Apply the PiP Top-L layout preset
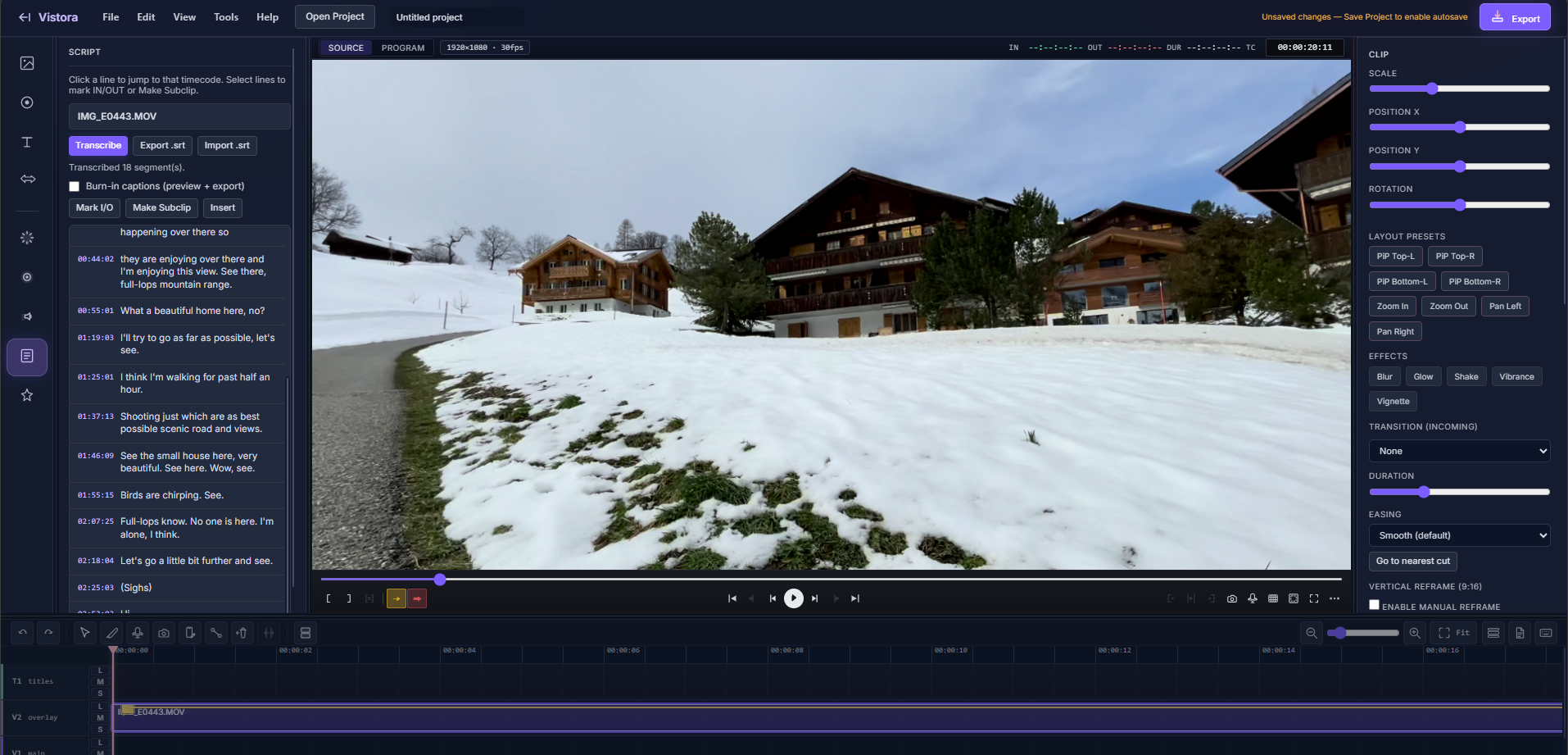 [x=1395, y=257]
